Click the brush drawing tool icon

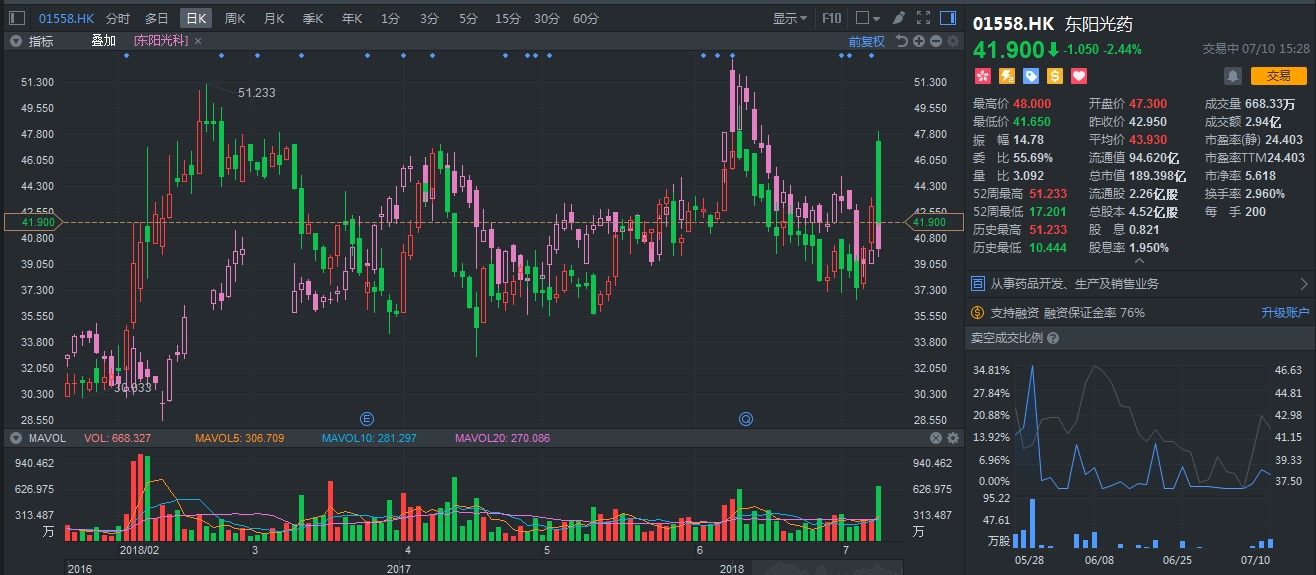pos(898,18)
